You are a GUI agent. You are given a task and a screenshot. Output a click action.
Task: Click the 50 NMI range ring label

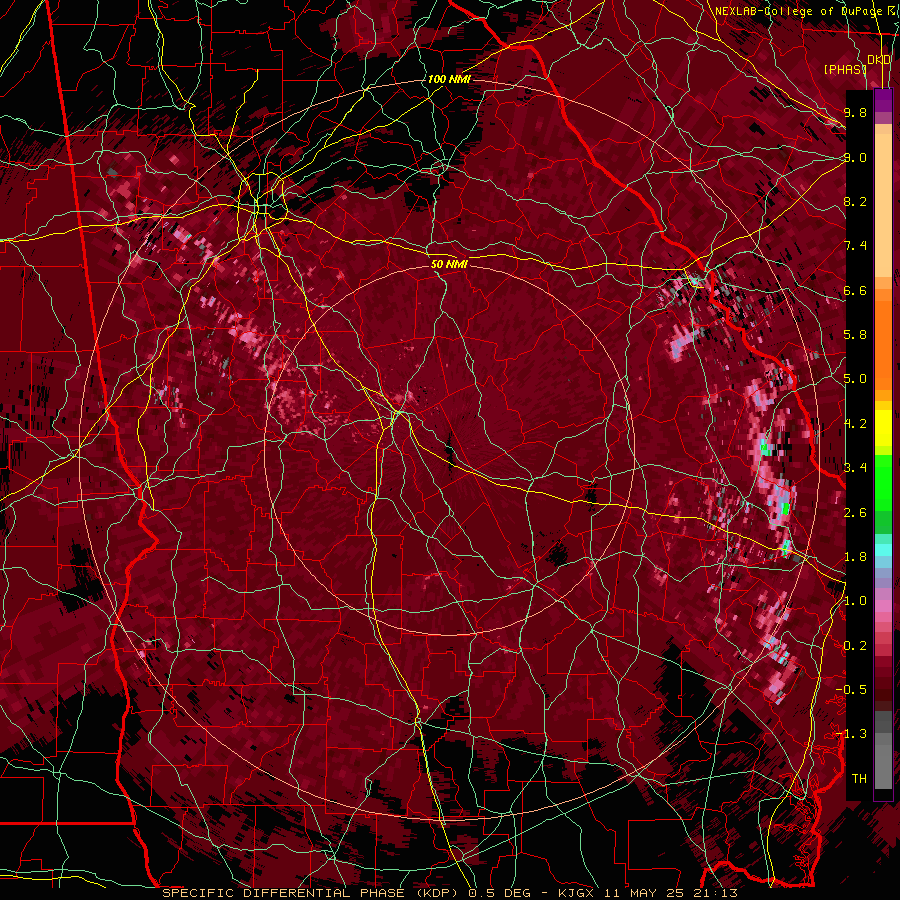(449, 264)
